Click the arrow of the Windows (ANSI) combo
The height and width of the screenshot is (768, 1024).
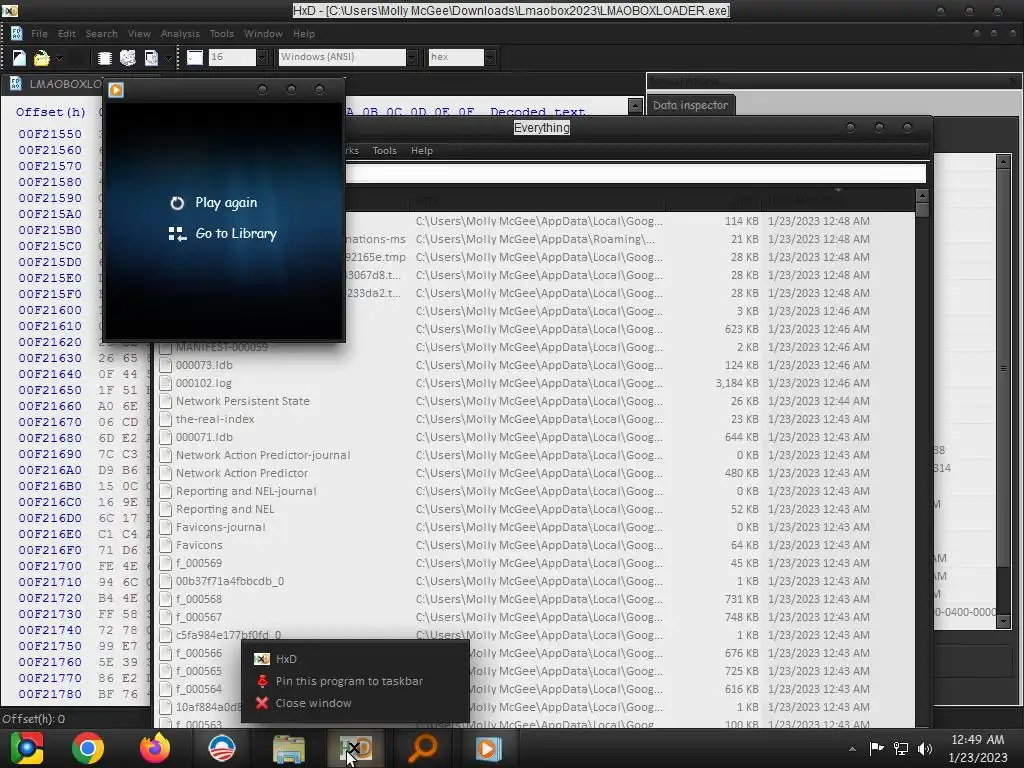click(411, 57)
